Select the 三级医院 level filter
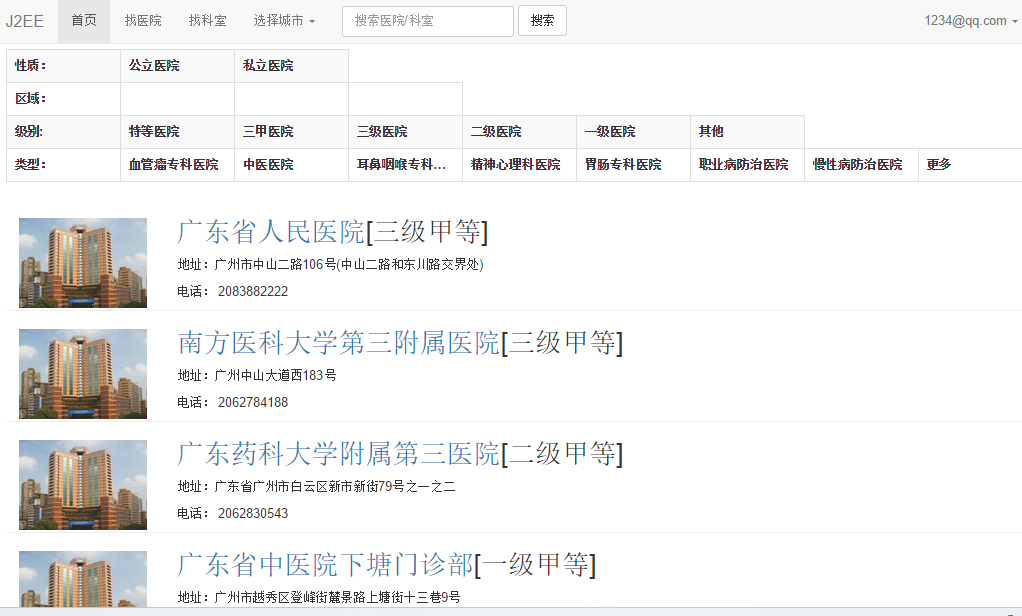1022x616 pixels. click(x=382, y=131)
